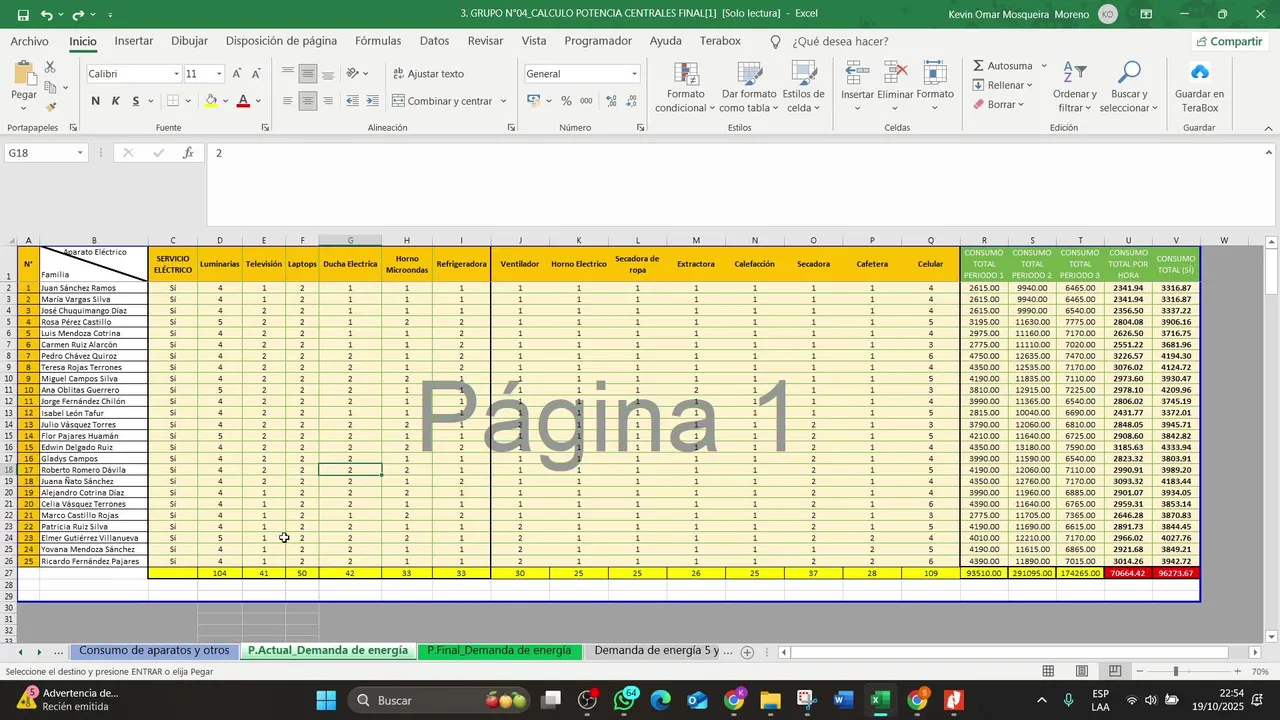This screenshot has width=1280, height=720.
Task: Switch to Page Layout view in status bar
Action: [1082, 671]
